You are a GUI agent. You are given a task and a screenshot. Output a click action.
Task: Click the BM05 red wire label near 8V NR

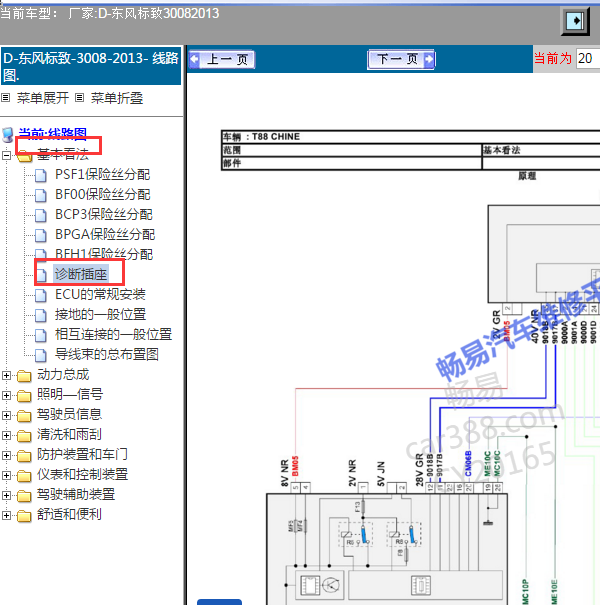click(x=295, y=466)
